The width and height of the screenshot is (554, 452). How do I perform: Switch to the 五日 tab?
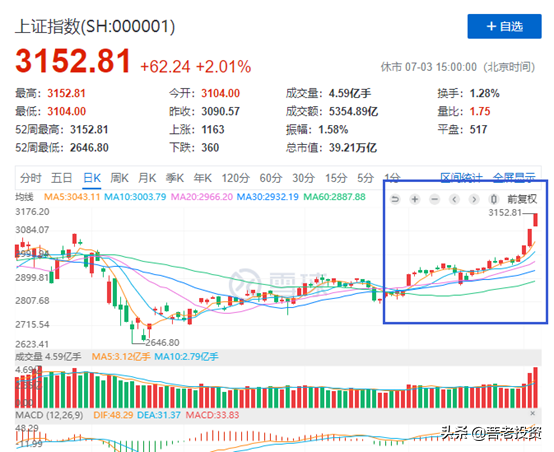point(61,178)
